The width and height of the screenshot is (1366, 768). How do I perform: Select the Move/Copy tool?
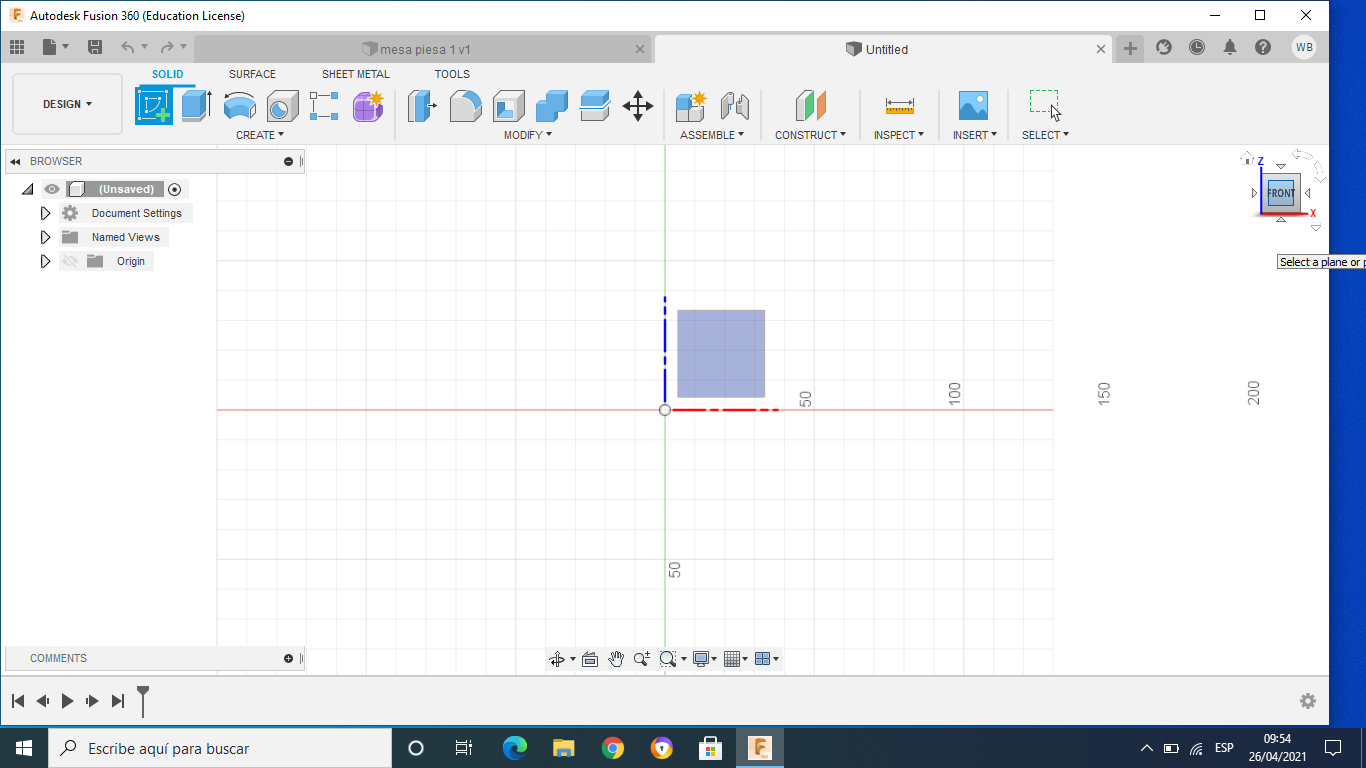638,105
